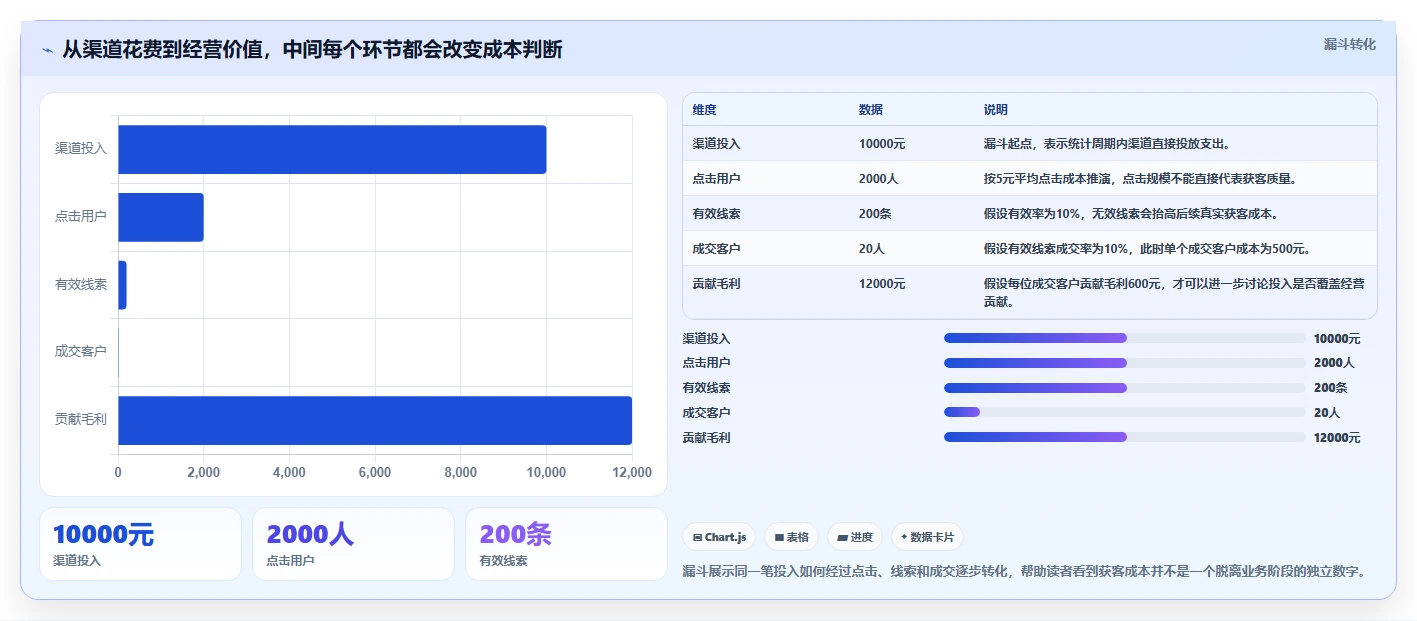This screenshot has width=1417, height=621.
Task: Click the 10000元 progress value label
Action: pos(1337,339)
